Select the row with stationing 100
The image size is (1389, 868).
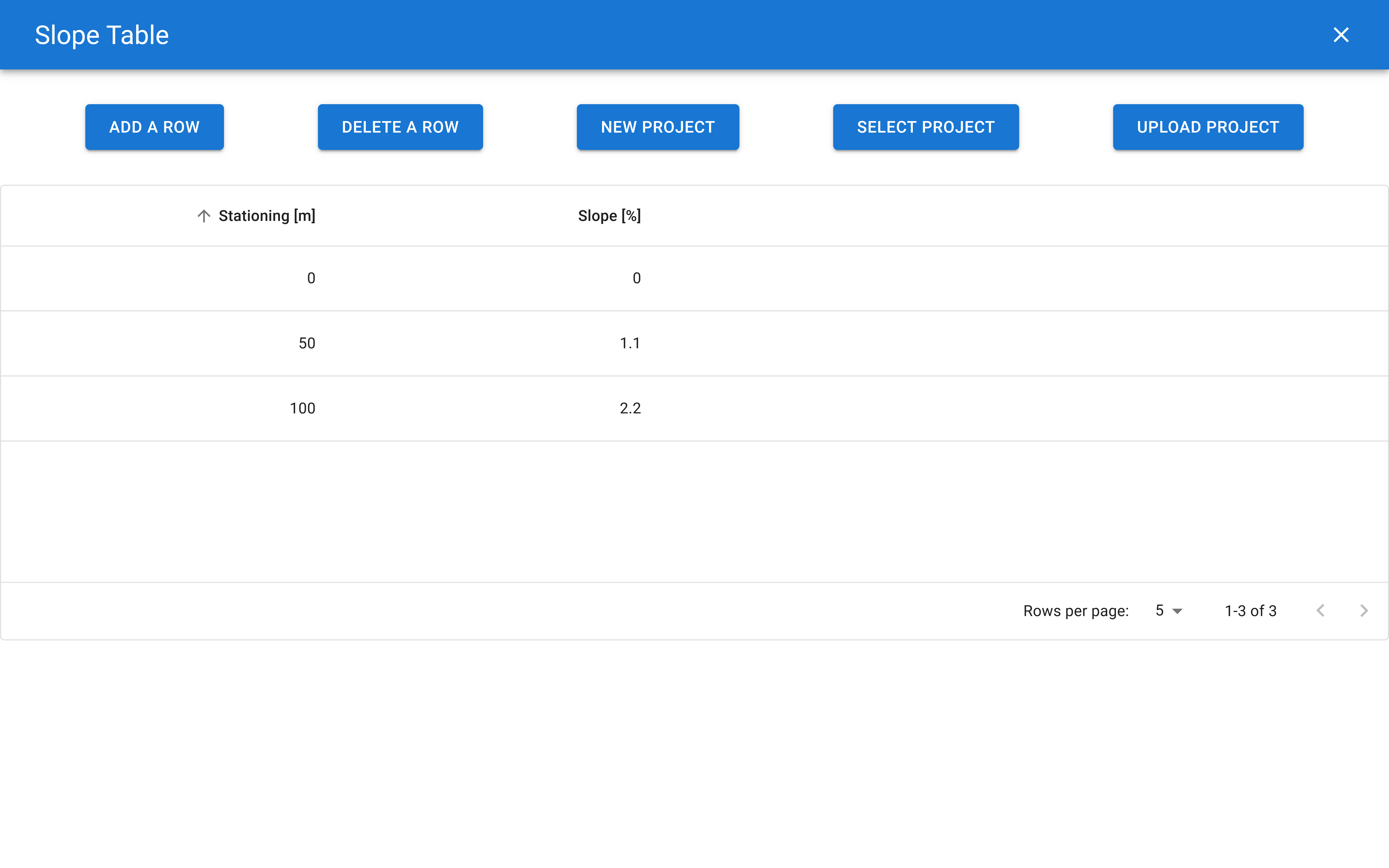point(303,408)
